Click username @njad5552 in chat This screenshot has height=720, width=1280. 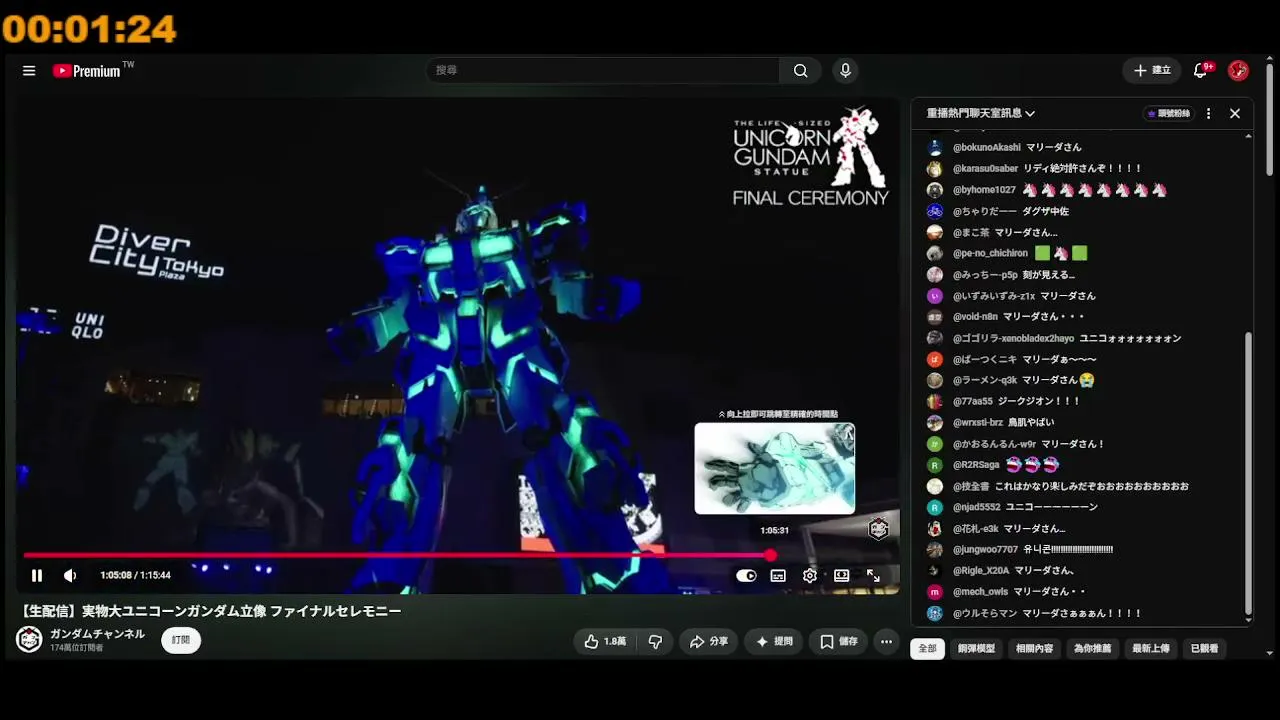977,508
